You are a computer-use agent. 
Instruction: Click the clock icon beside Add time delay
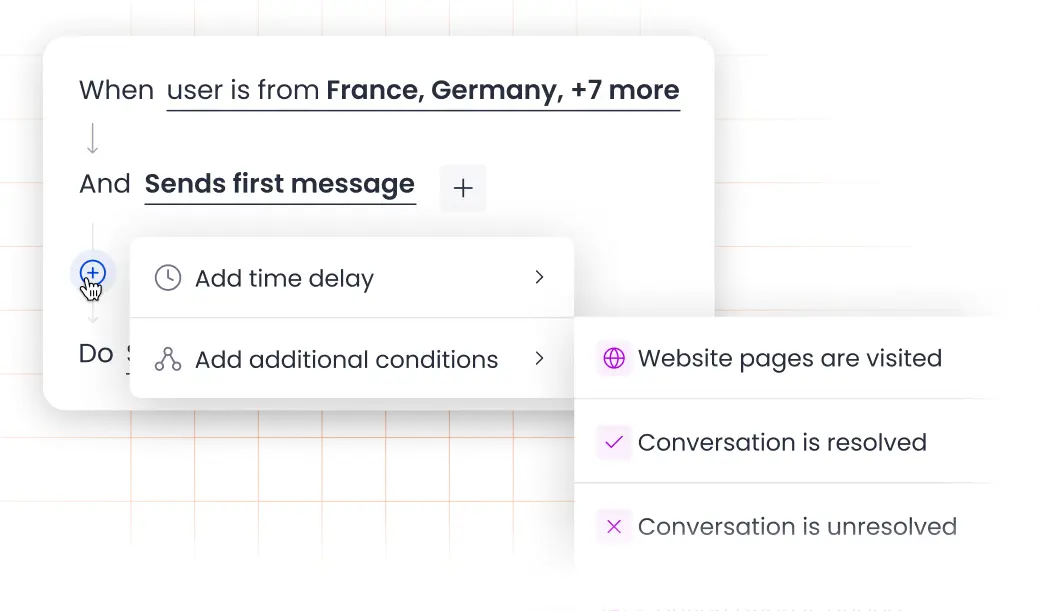click(167, 277)
